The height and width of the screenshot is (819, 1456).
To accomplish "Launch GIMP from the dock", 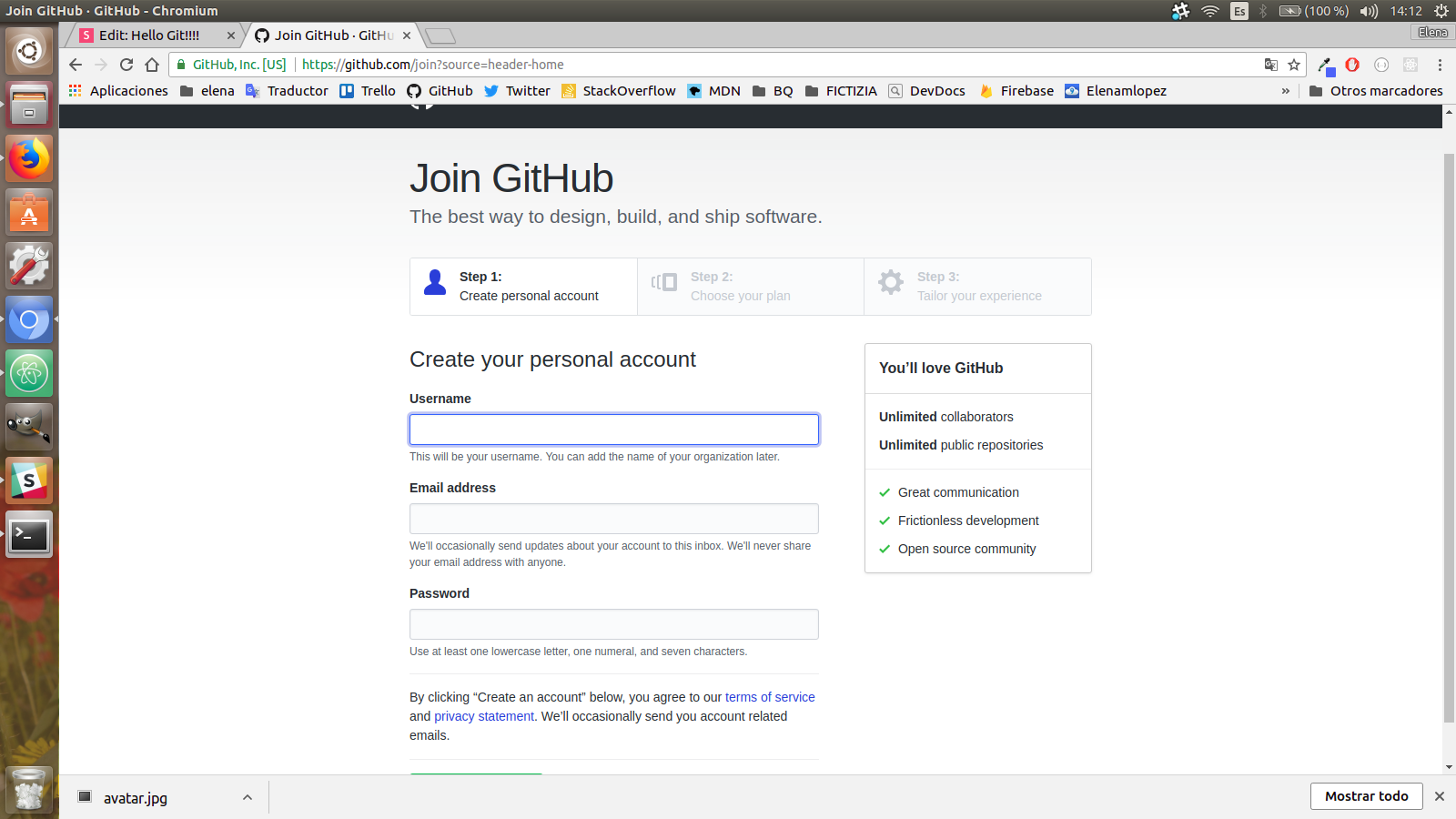I will (x=29, y=427).
